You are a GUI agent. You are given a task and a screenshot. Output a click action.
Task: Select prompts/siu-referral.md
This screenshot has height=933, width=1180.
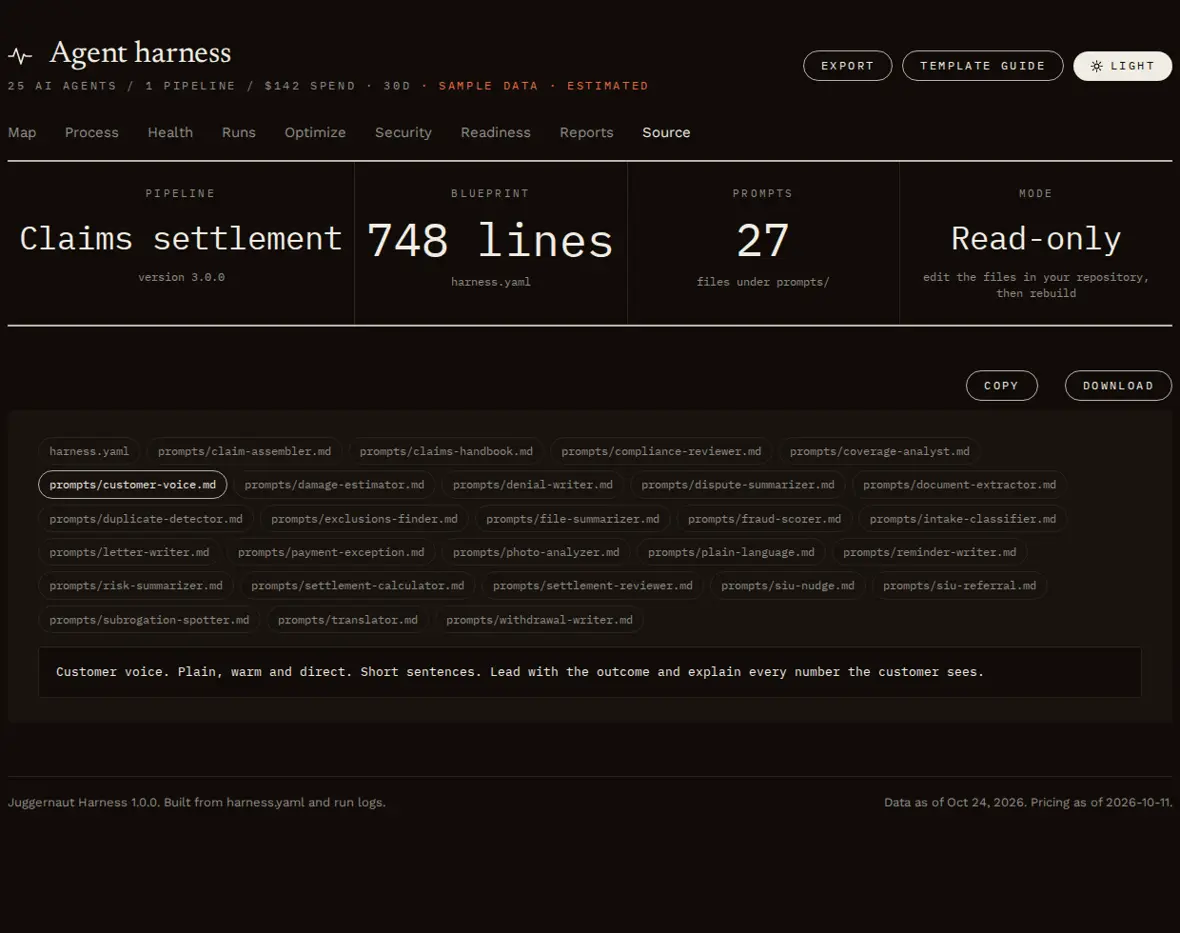[x=960, y=585]
